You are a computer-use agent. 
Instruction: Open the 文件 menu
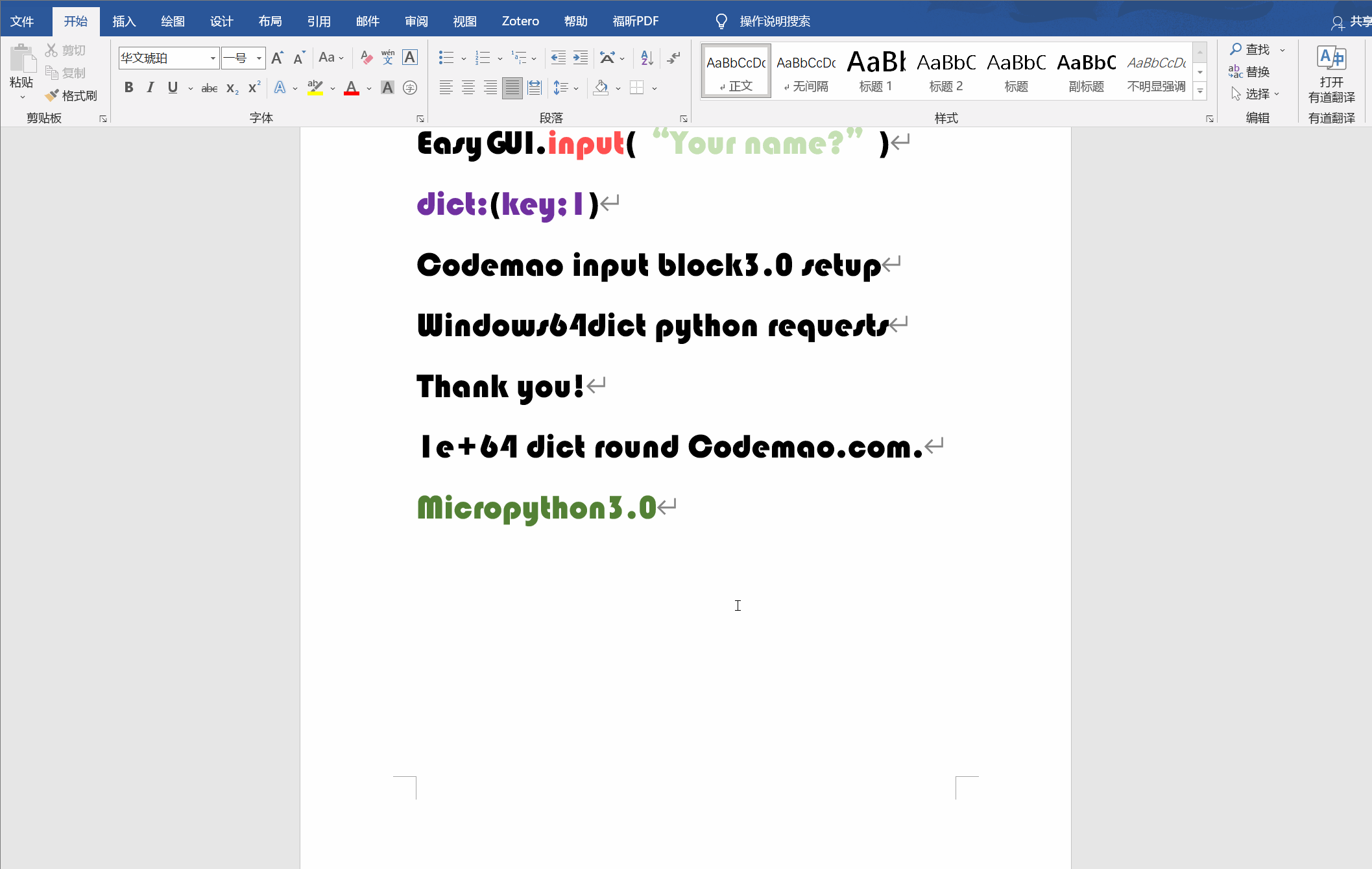click(22, 21)
